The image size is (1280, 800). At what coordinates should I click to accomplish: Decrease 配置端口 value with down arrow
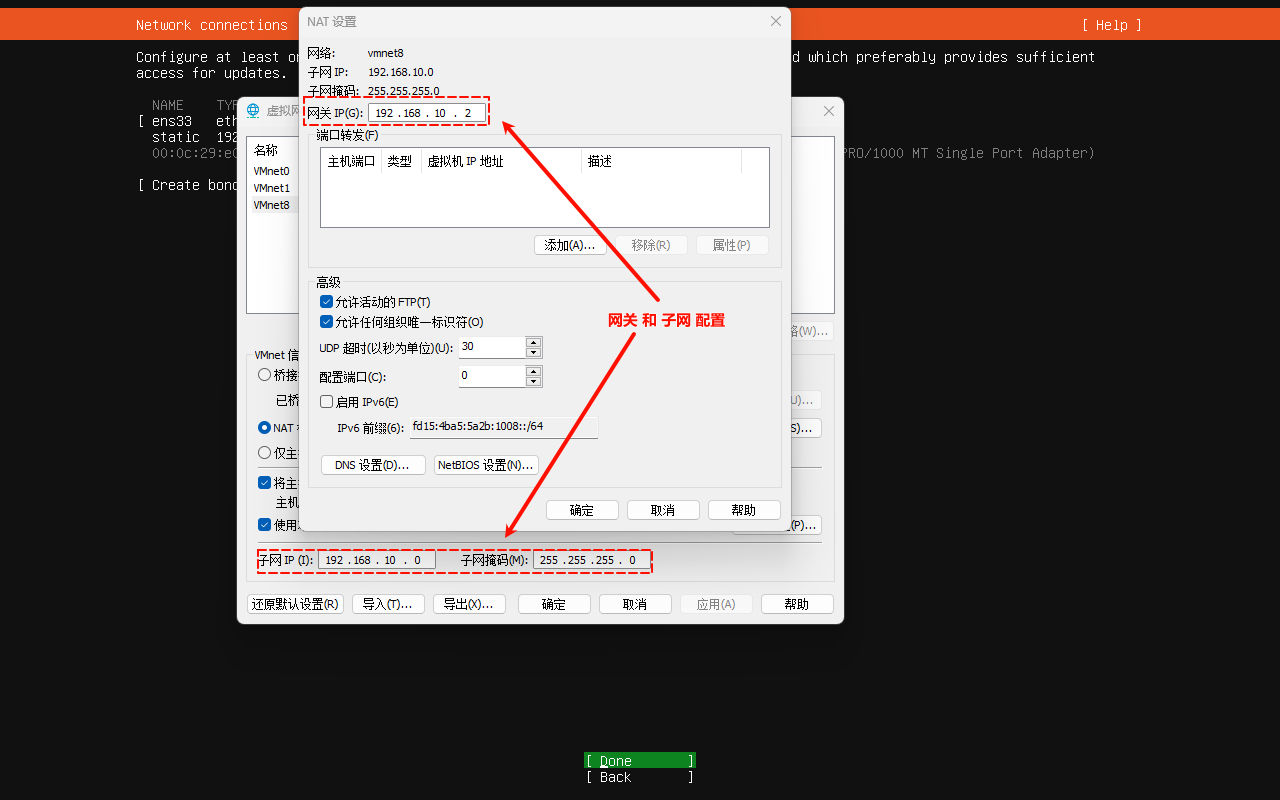(x=533, y=382)
